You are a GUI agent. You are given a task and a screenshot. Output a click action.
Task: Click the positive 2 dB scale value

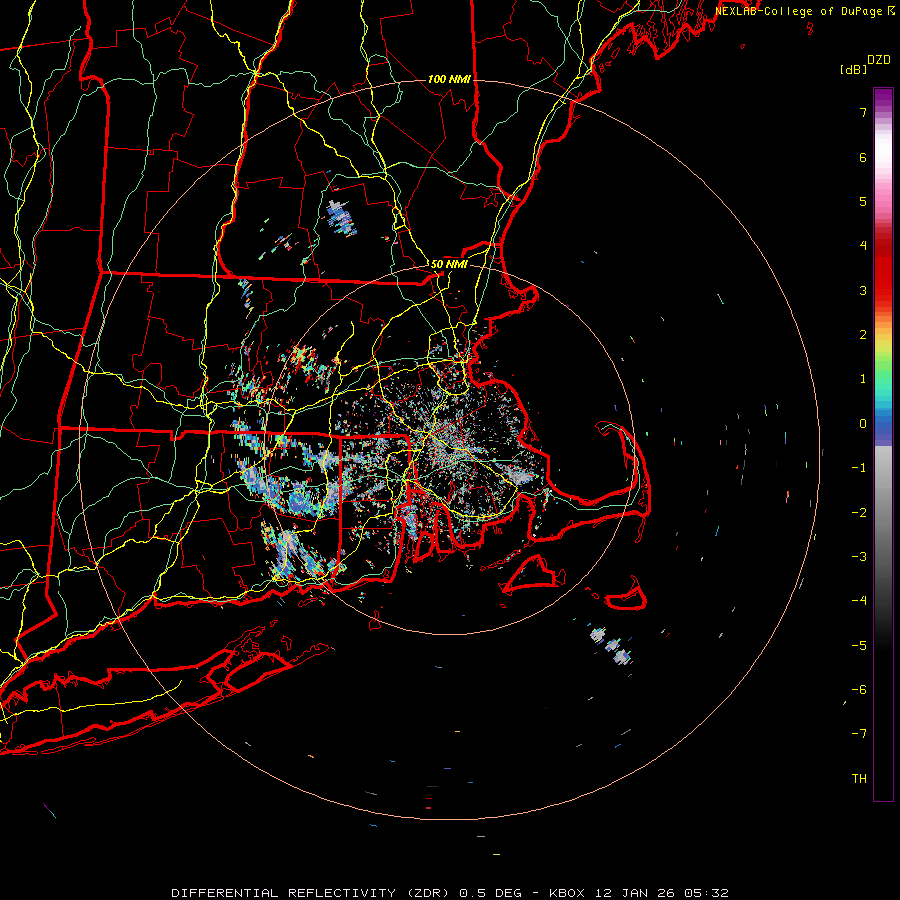tap(863, 334)
